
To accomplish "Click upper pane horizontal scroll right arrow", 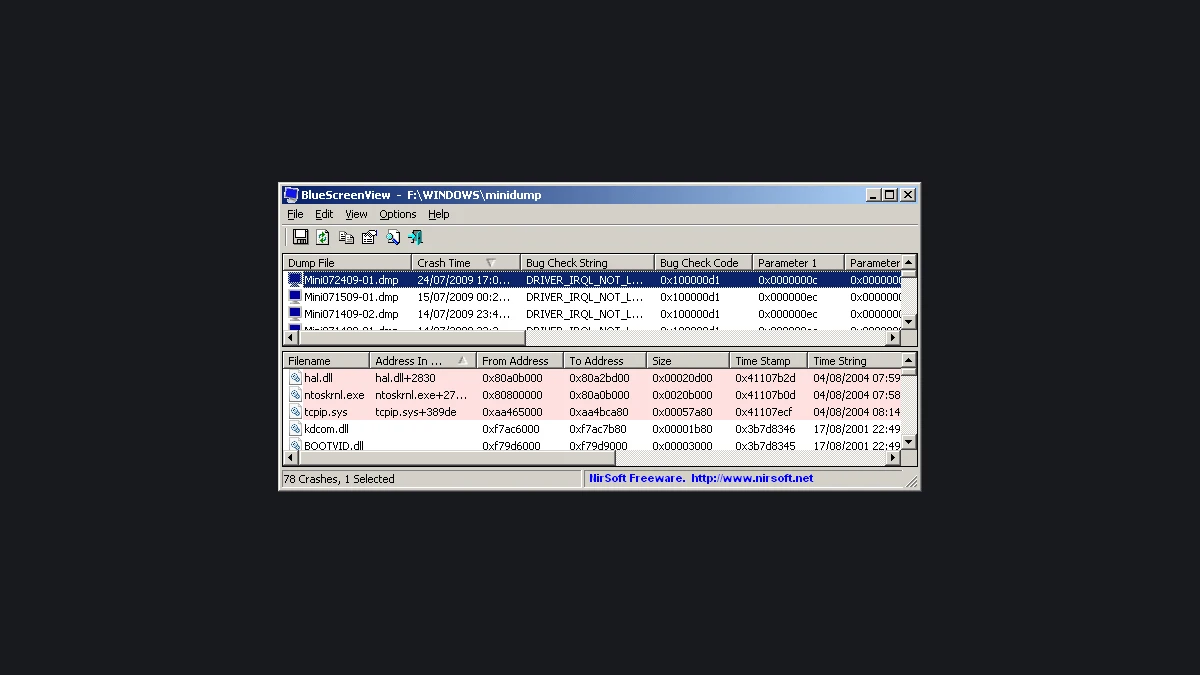I will 894,338.
